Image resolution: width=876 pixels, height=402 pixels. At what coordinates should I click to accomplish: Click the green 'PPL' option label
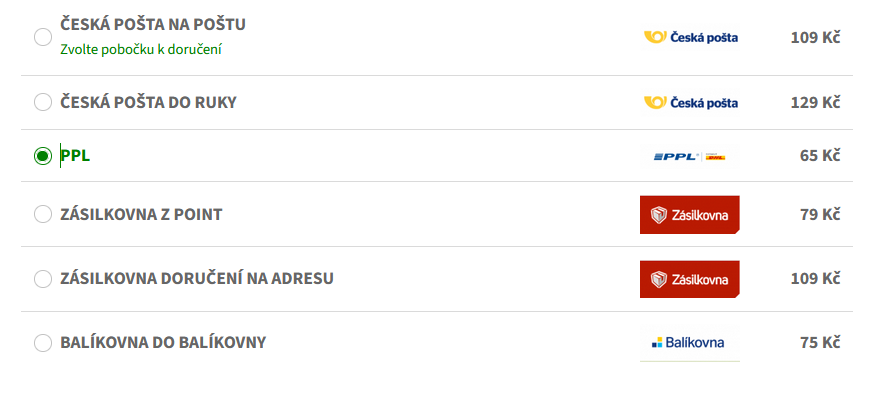click(75, 156)
